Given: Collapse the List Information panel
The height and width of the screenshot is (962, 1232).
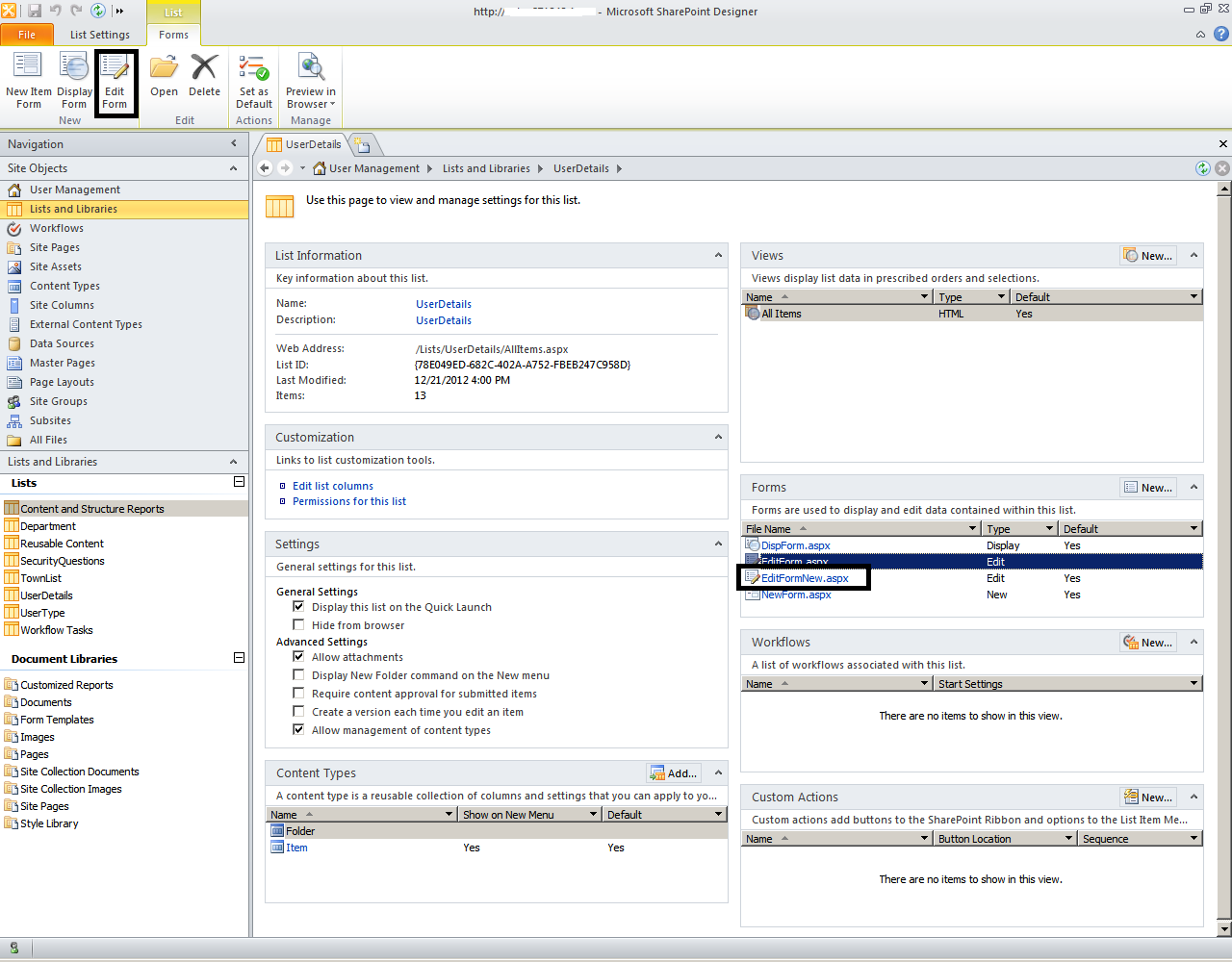Looking at the screenshot, I should click(x=718, y=255).
